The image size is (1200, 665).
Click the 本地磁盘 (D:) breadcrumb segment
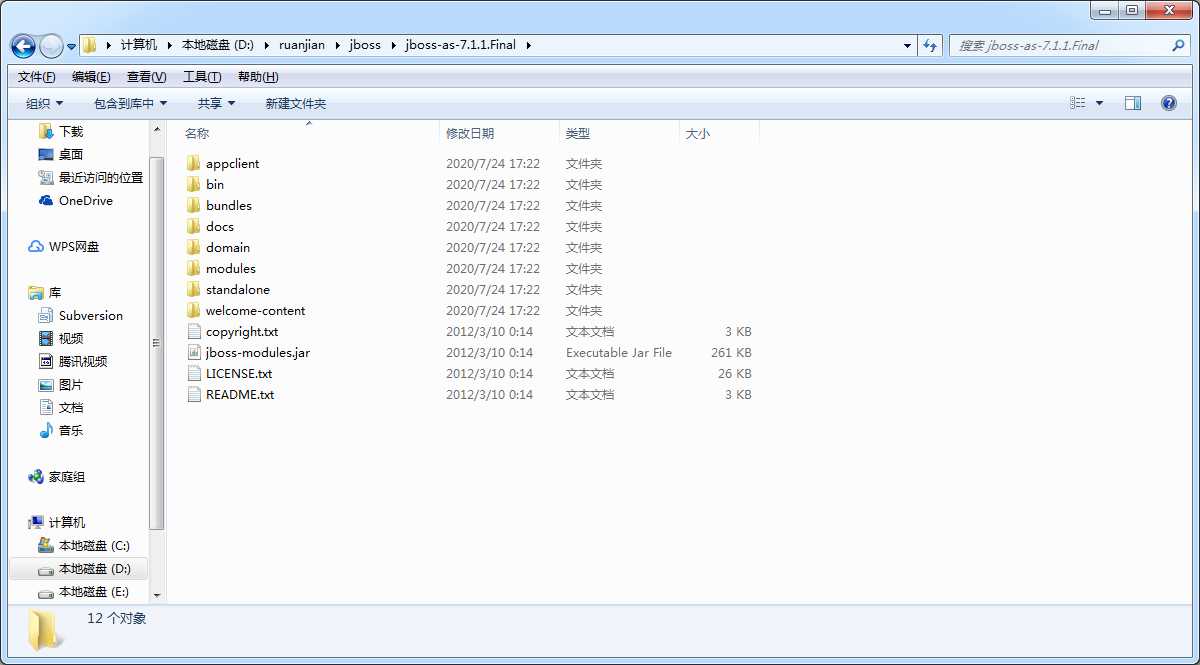[x=218, y=45]
